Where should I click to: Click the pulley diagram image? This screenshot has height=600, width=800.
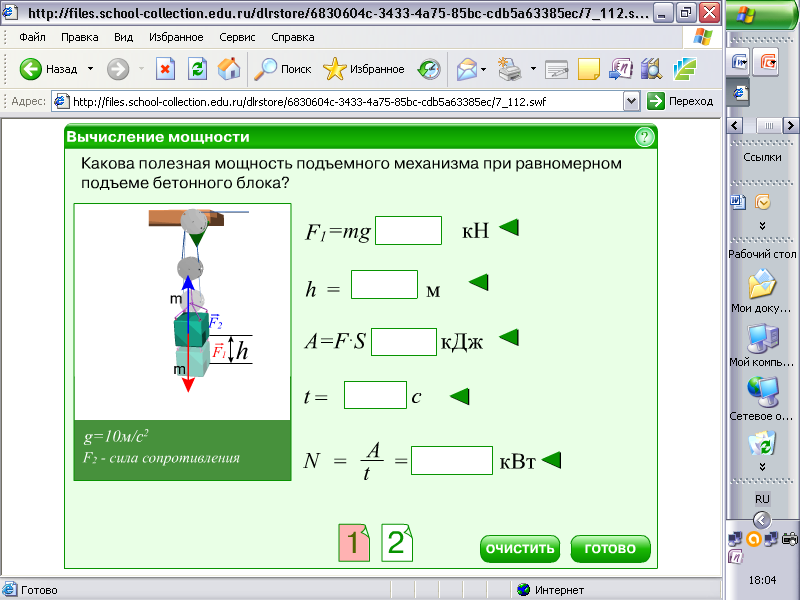click(183, 312)
